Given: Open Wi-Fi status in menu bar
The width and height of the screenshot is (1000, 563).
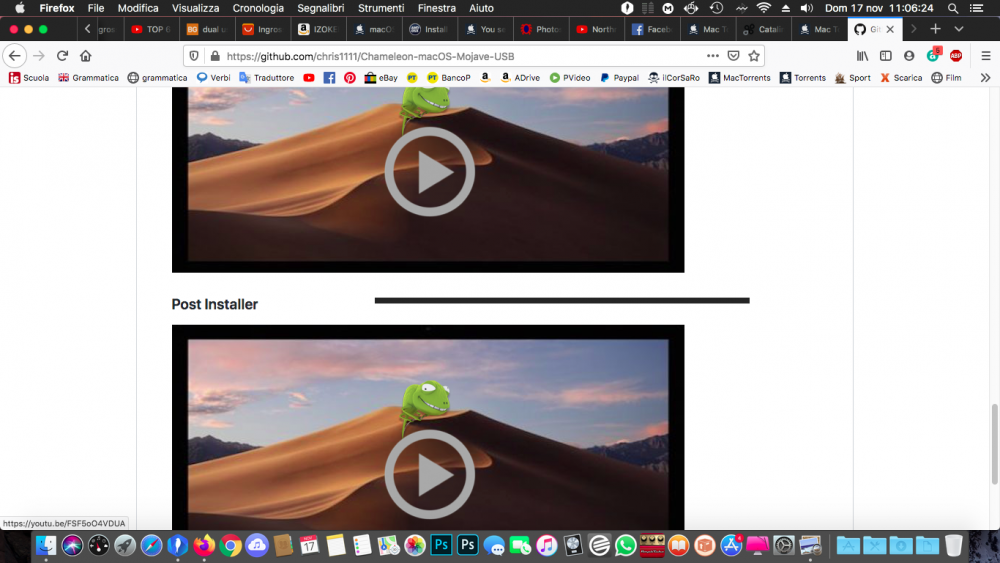Looking at the screenshot, I should (x=763, y=8).
